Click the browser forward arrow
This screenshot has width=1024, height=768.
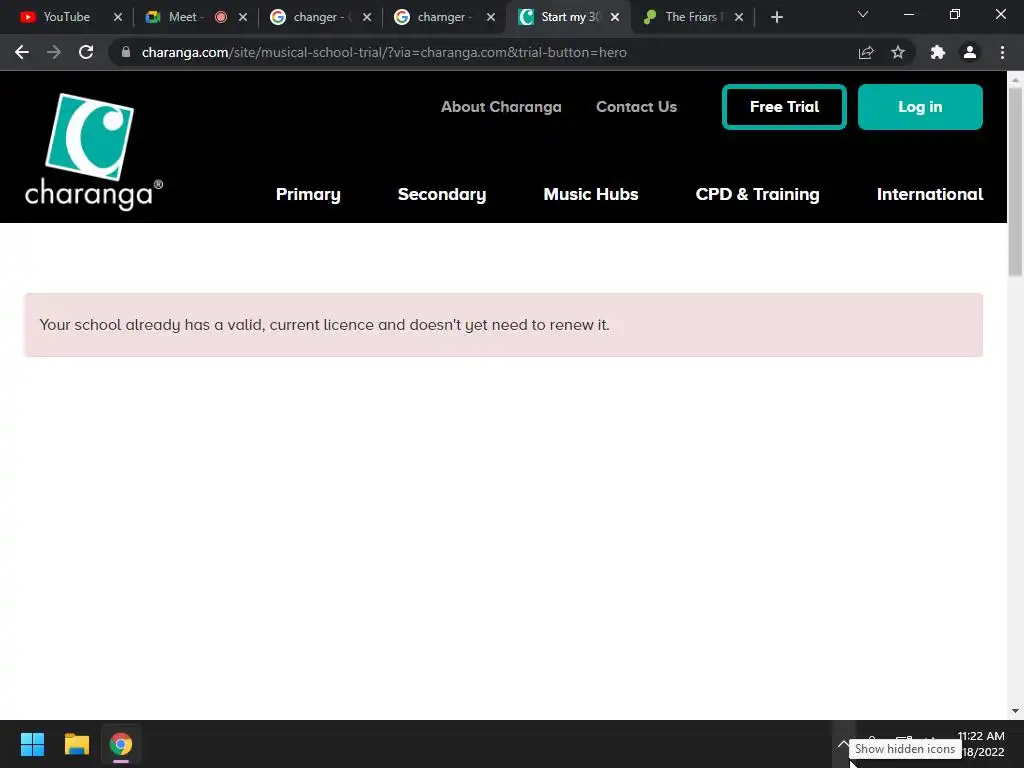pyautogui.click(x=54, y=52)
